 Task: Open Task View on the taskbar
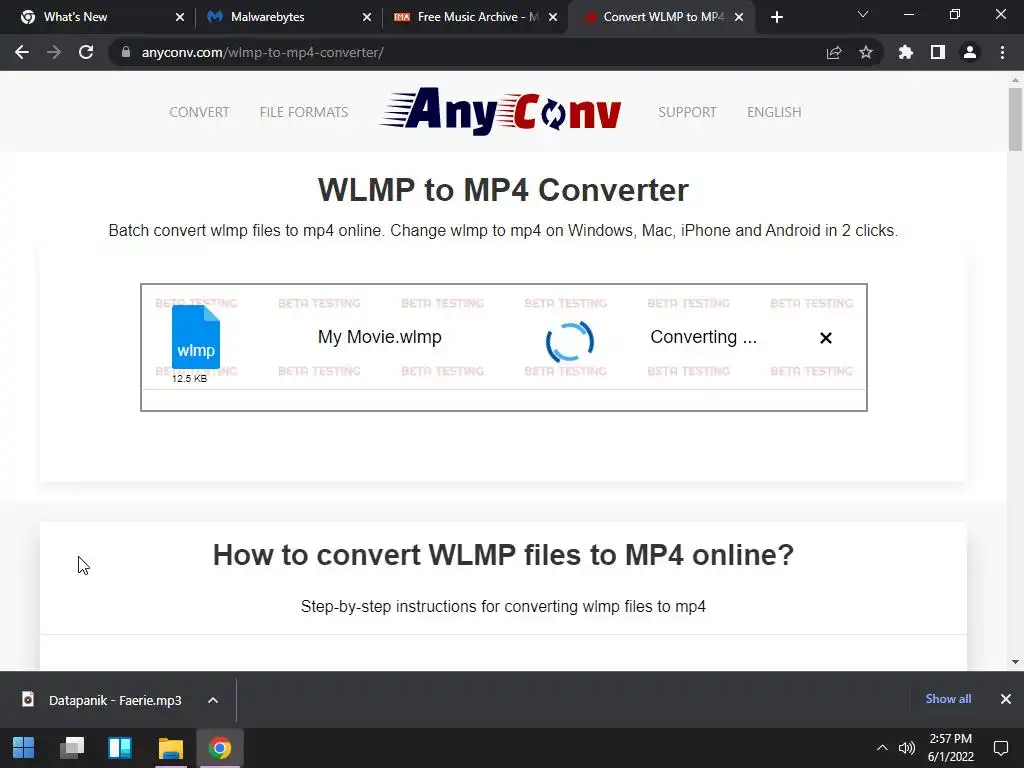coord(72,748)
